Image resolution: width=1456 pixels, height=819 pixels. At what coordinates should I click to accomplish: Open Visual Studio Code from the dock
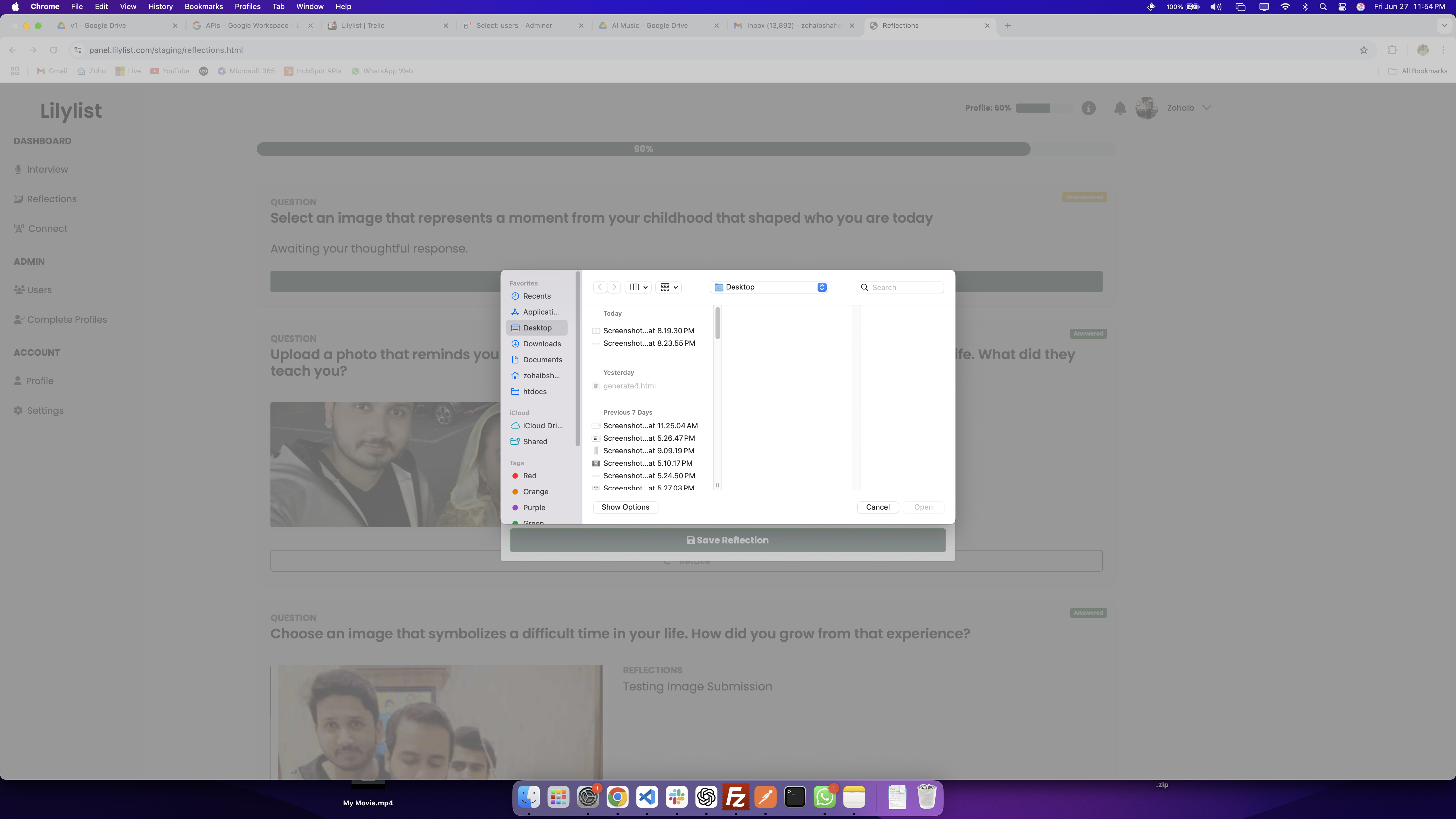647,797
